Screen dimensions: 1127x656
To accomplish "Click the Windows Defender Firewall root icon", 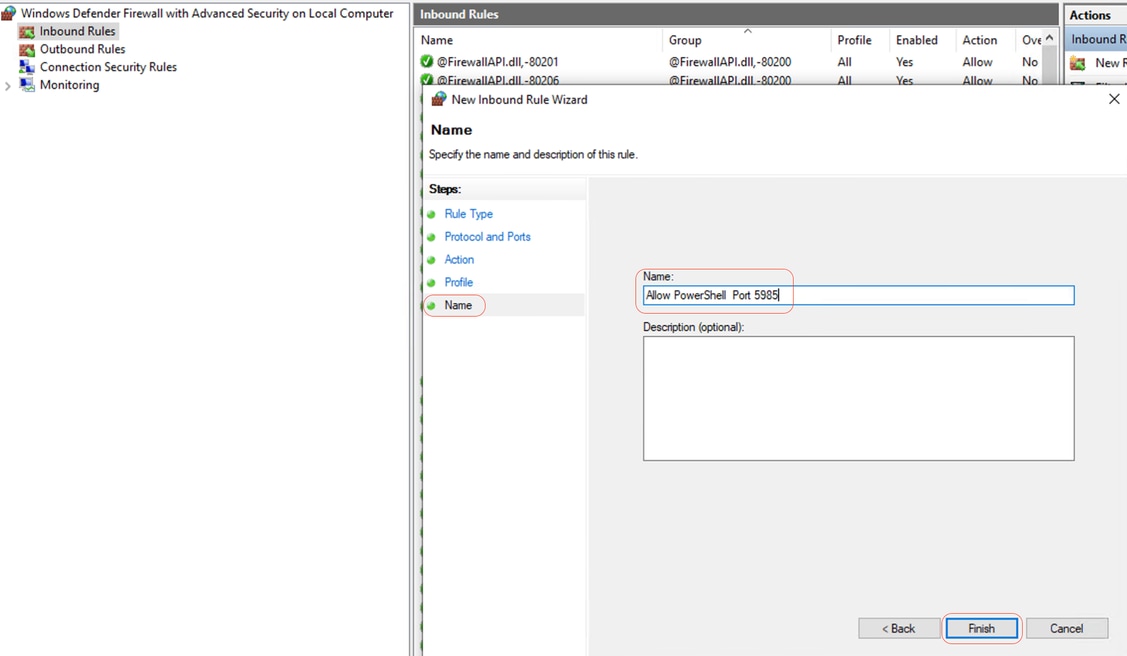I will click(9, 13).
